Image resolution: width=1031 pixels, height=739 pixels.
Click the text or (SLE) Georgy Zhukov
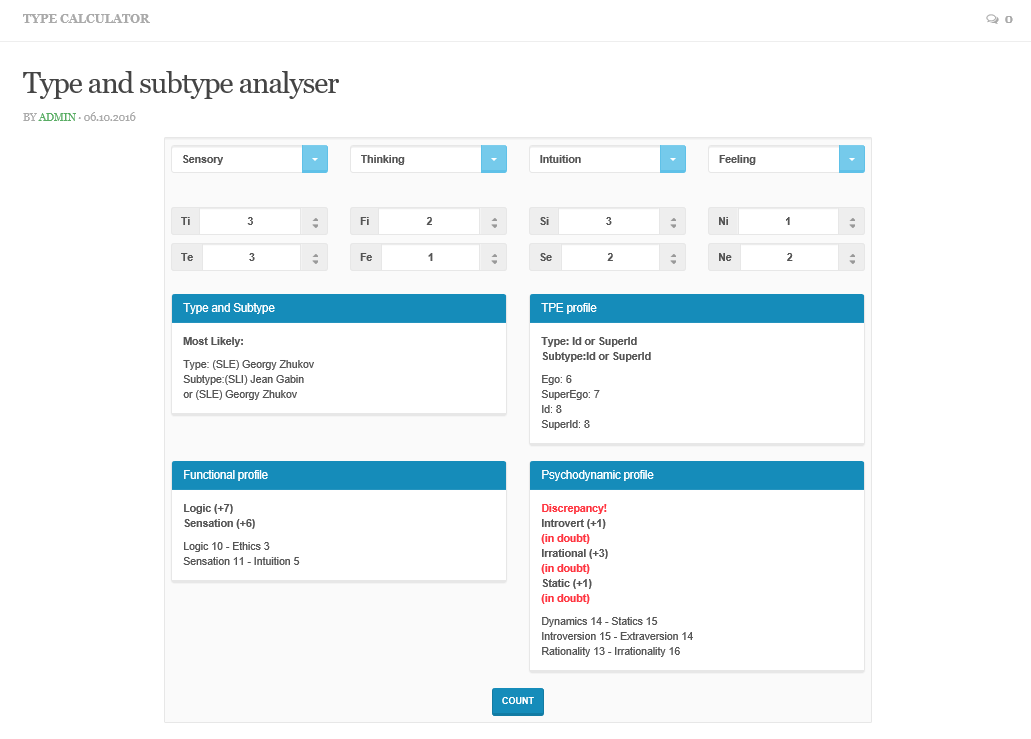[x=240, y=394]
